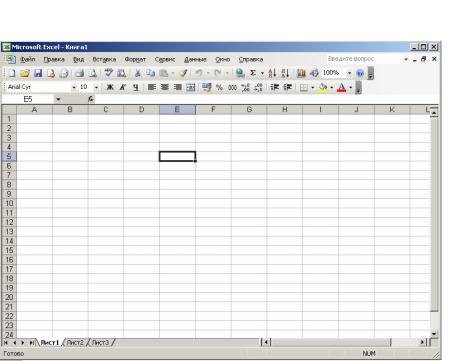Viewport: 471px width, 361px height.
Task: Click the Increase Indent icon
Action: coord(288,87)
